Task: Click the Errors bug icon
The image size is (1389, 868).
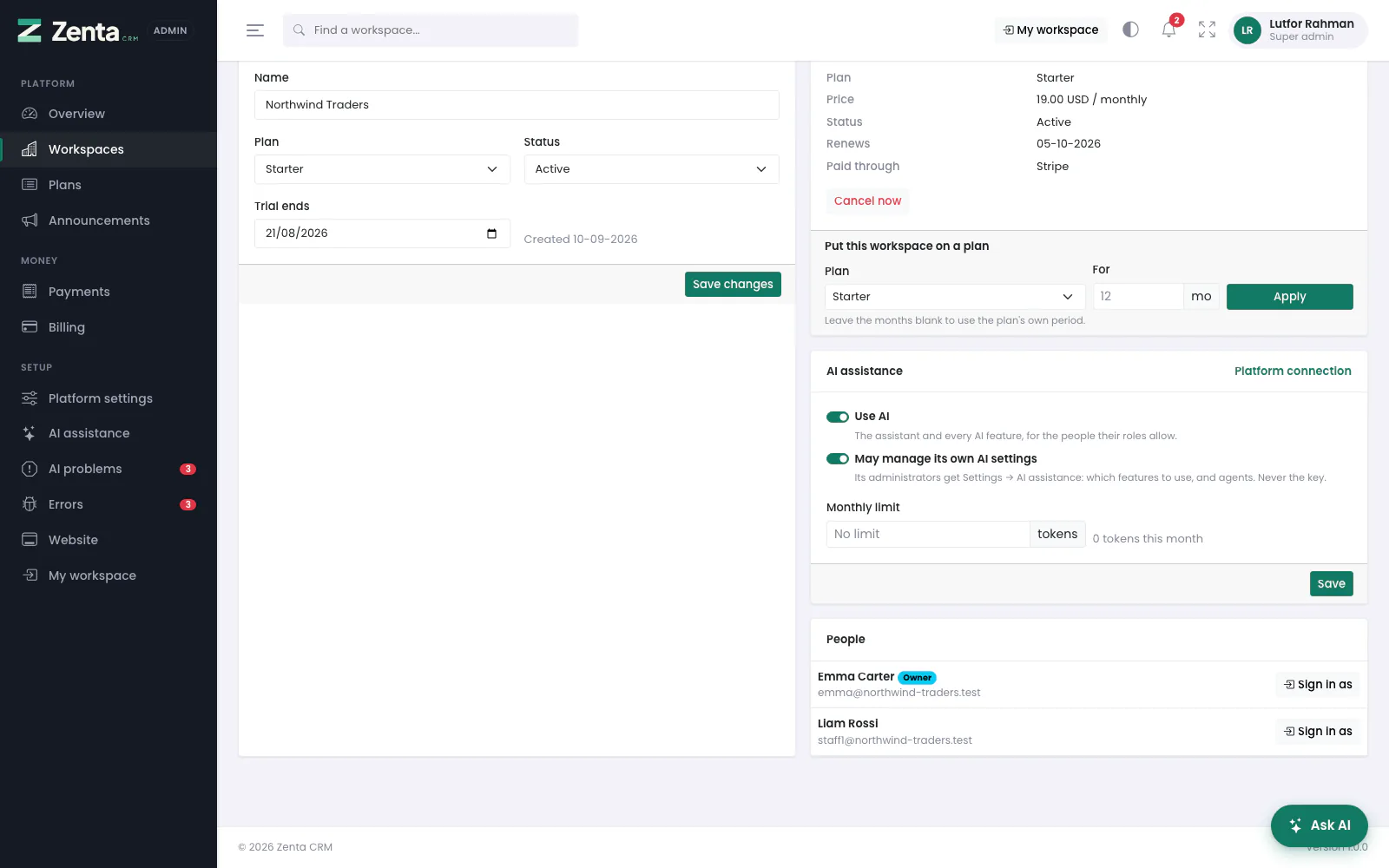Action: pyautogui.click(x=30, y=504)
